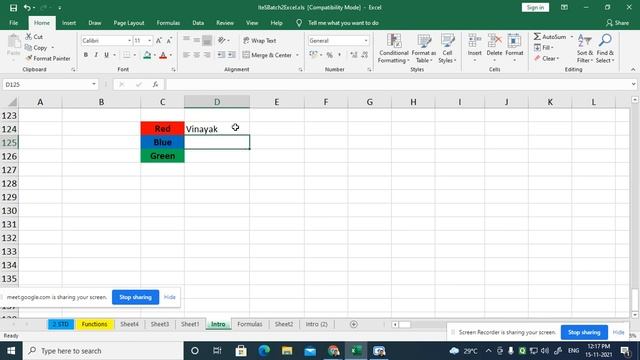Open the Fill Color dropdown arrow
Screen dimensions: 640x360
point(155,55)
